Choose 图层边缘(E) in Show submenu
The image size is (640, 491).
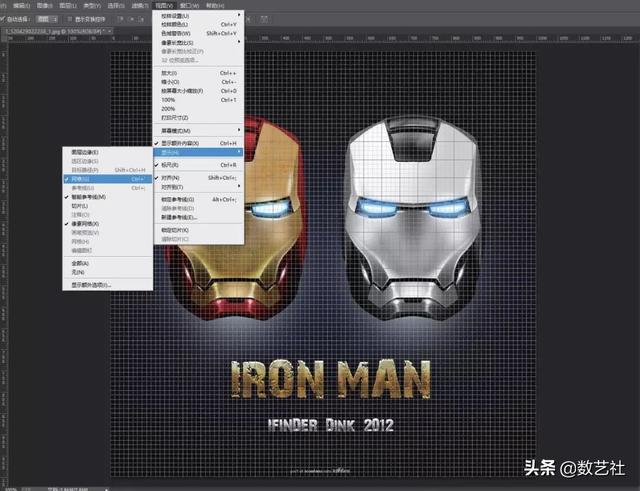[108, 152]
